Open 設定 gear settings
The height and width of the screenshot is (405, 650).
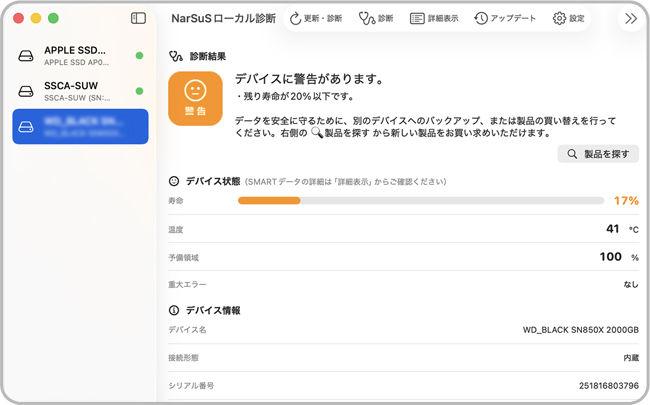(568, 18)
